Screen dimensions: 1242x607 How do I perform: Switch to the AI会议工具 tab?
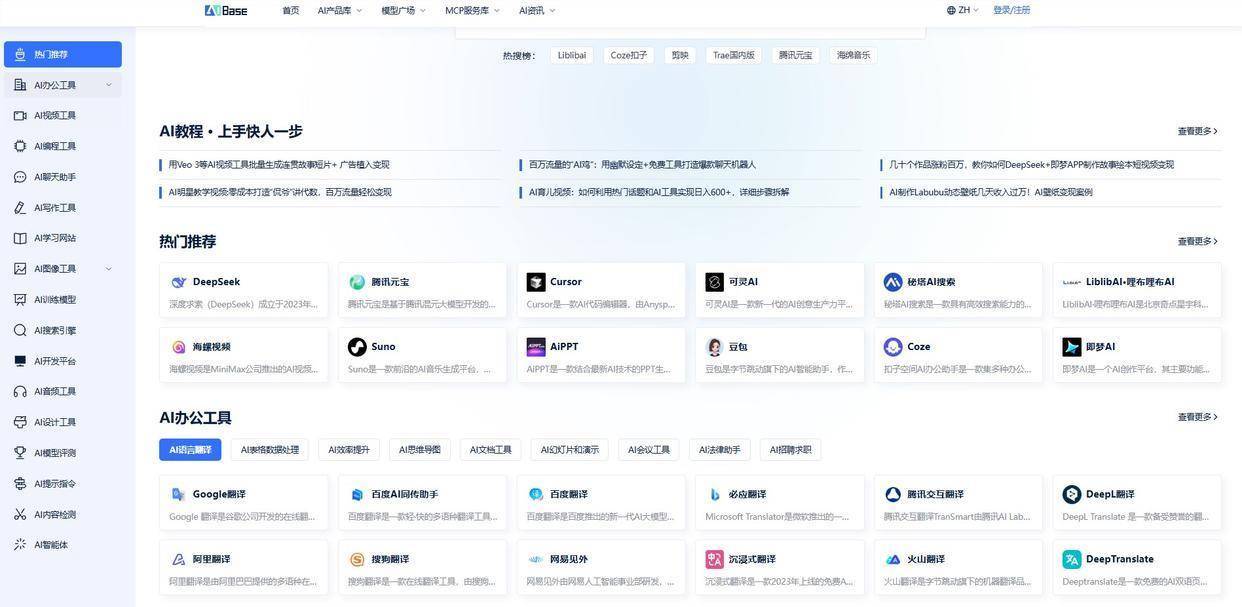649,450
